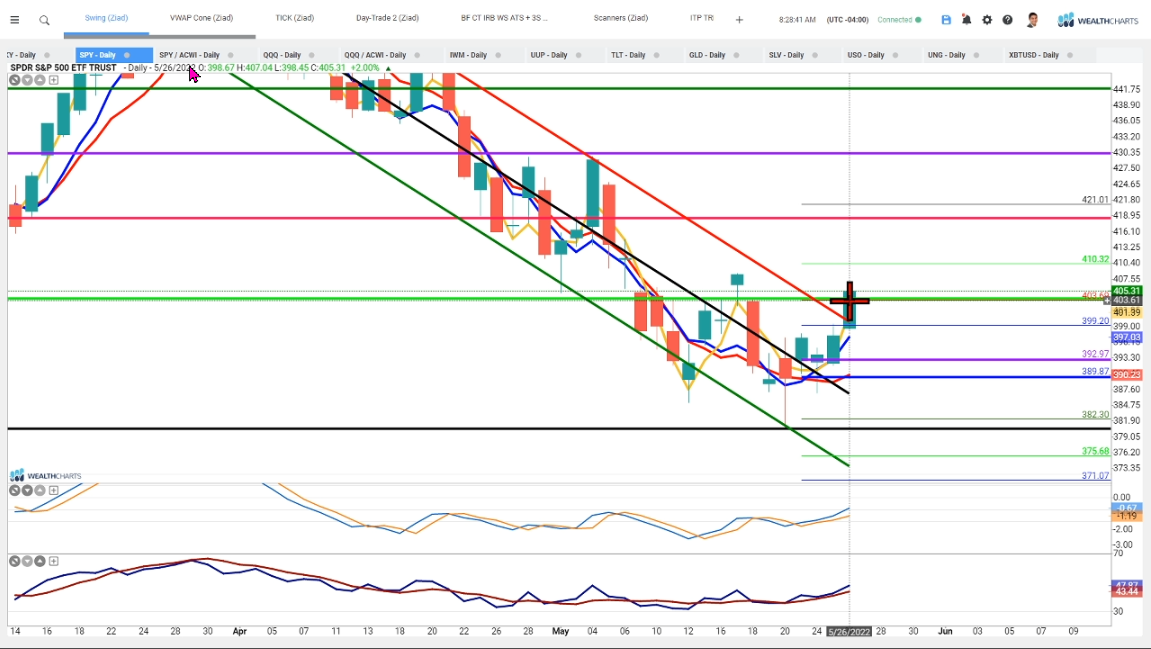Image resolution: width=1151 pixels, height=649 pixels.
Task: Move the main price pane up
Action: click(x=40, y=80)
